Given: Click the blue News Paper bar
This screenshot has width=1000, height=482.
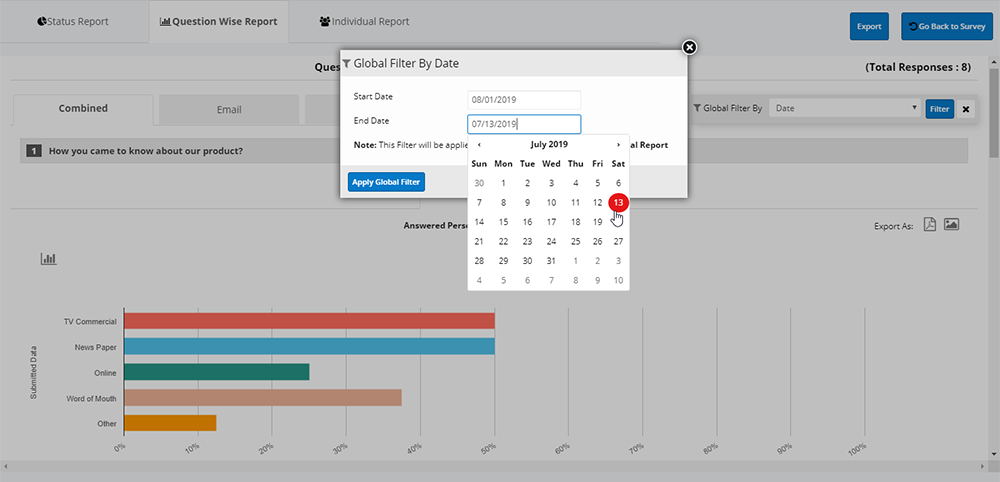Looking at the screenshot, I should pyautogui.click(x=309, y=346).
